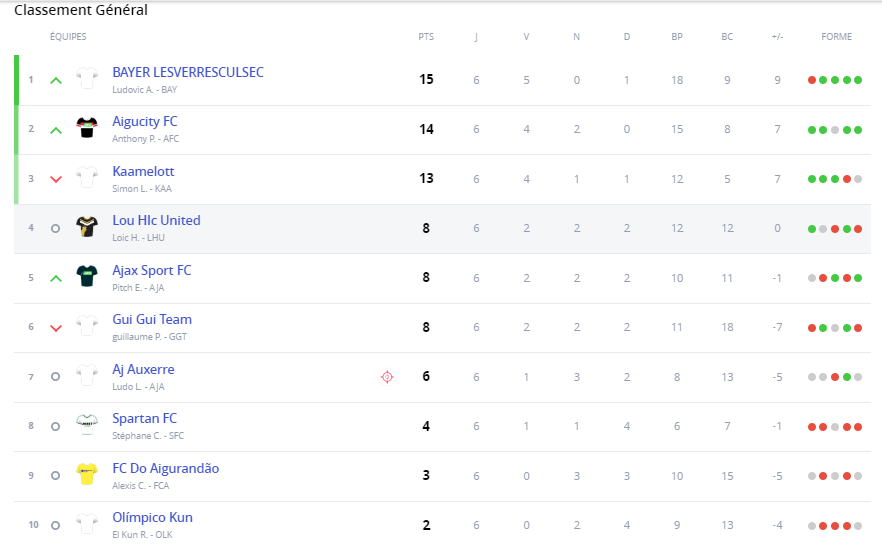This screenshot has height=547, width=882.
Task: Click last green form dot for Ajax Sport FC
Action: [858, 278]
